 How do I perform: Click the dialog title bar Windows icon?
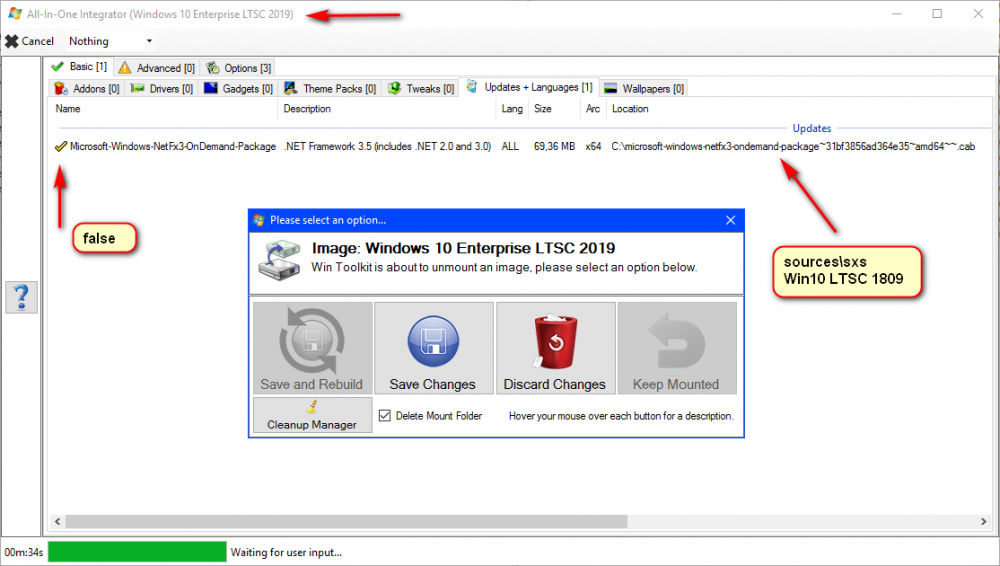pyautogui.click(x=258, y=220)
